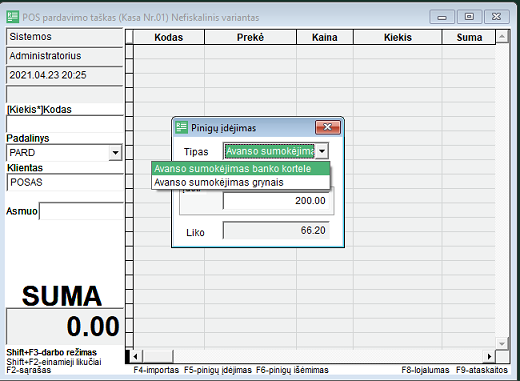Click the Prekė column header

tap(250, 37)
